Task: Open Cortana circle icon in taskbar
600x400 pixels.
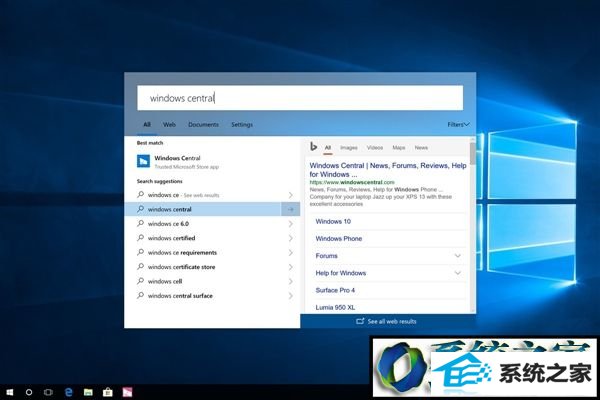Action: click(x=29, y=392)
